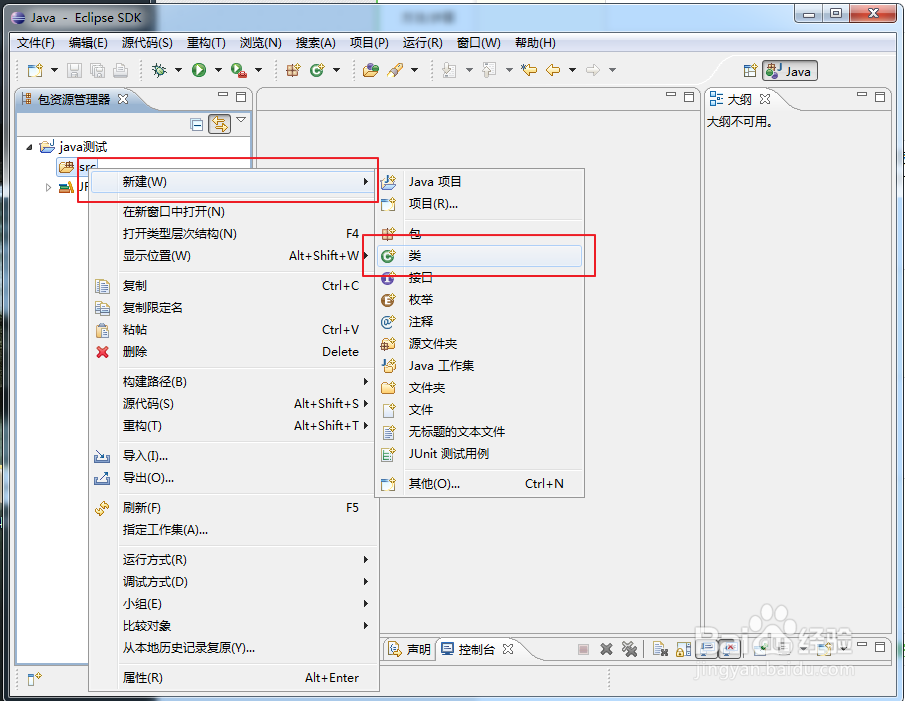
Task: Select 注释 in the New submenu
Action: pos(479,321)
